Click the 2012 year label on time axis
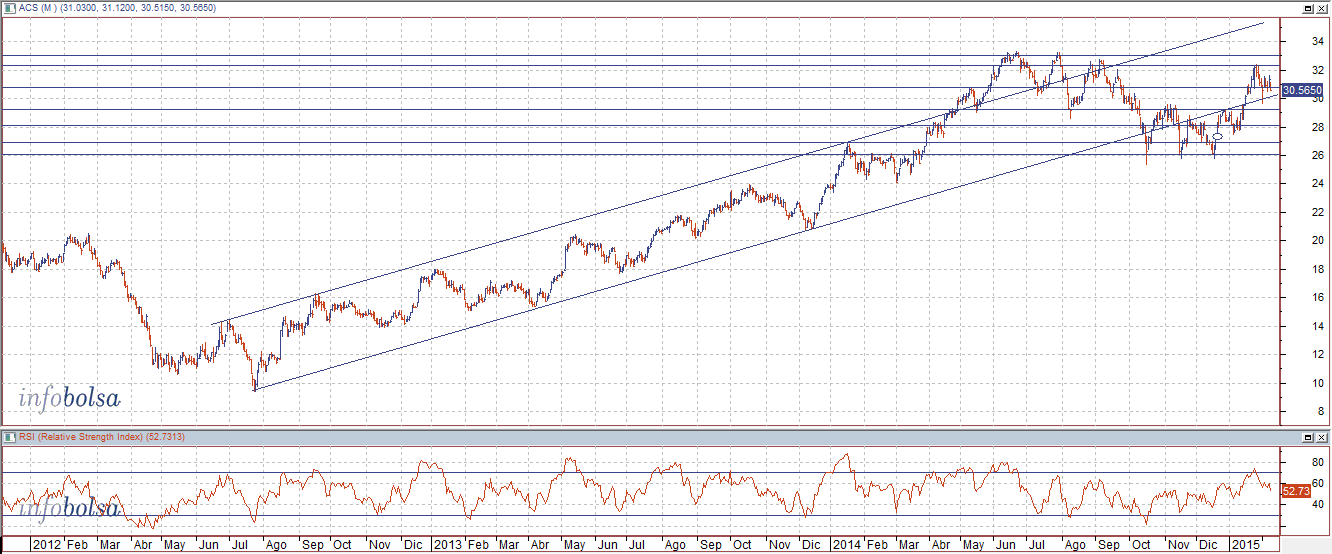 pyautogui.click(x=46, y=545)
